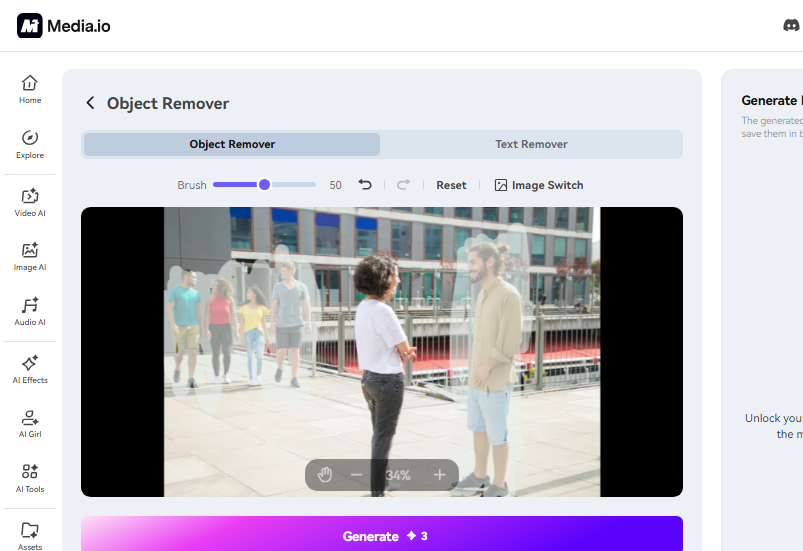Click the woman in yellow shirt on canvas

coord(253,335)
